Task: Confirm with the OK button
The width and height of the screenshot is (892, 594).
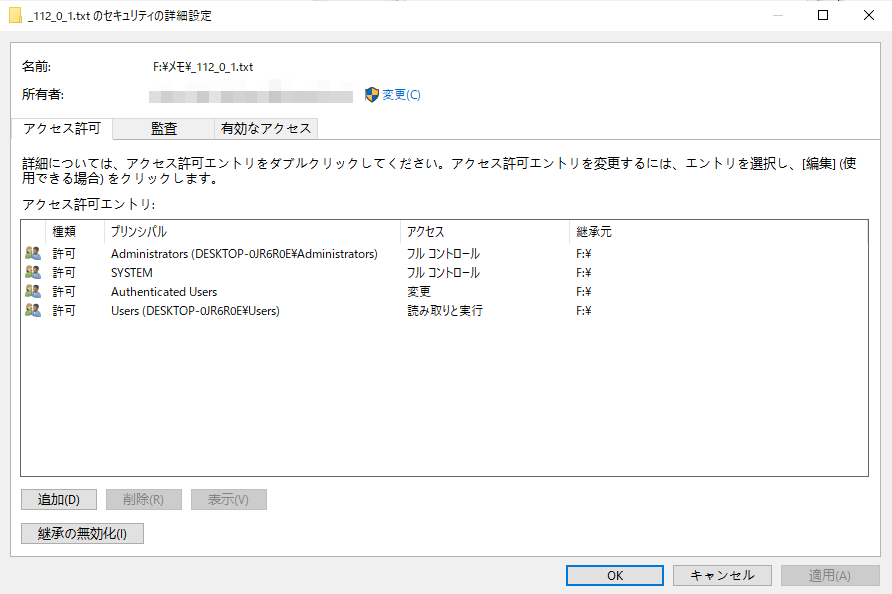Action: pos(615,575)
